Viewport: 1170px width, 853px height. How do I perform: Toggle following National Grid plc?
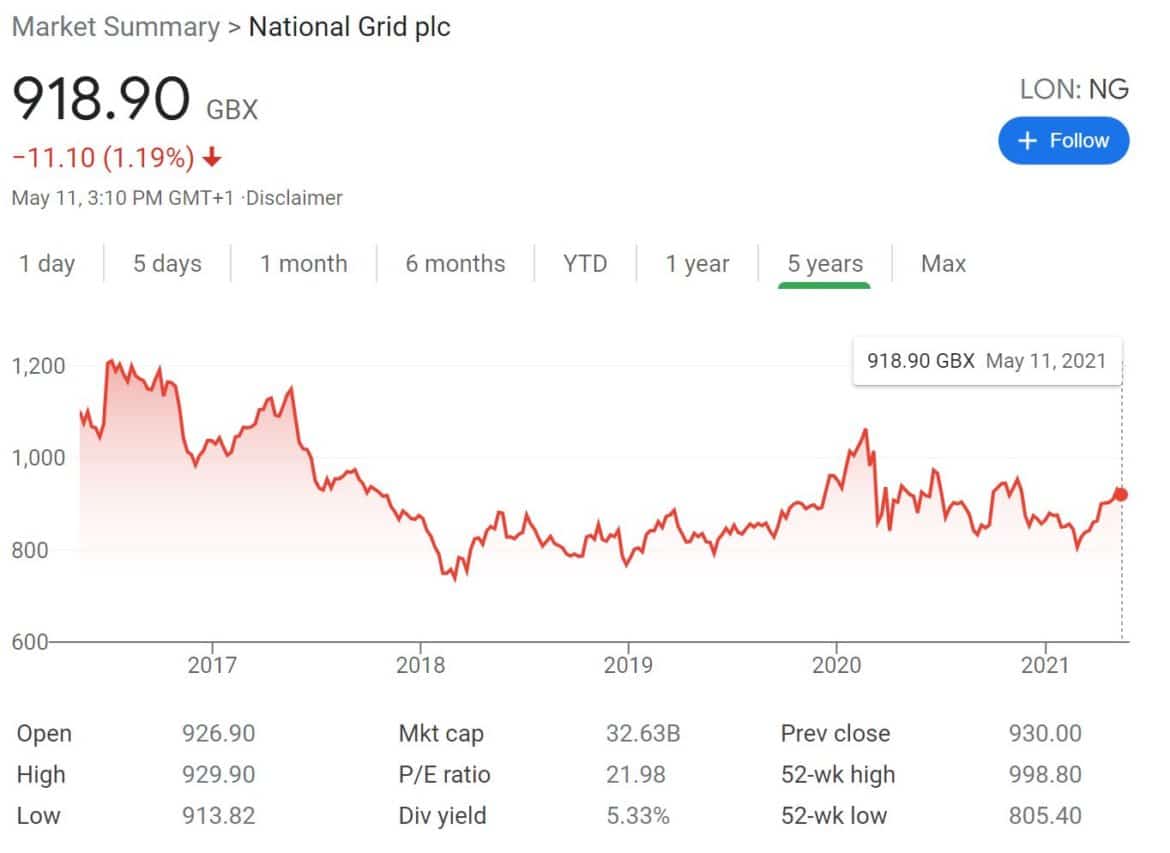1063,140
